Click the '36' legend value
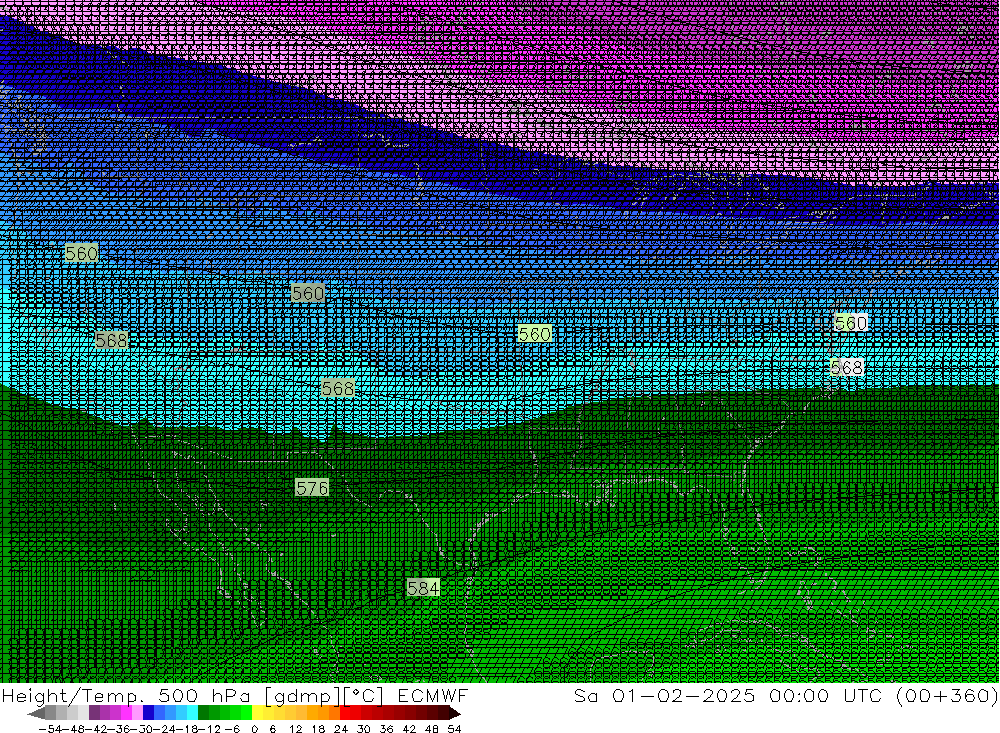 click(386, 729)
